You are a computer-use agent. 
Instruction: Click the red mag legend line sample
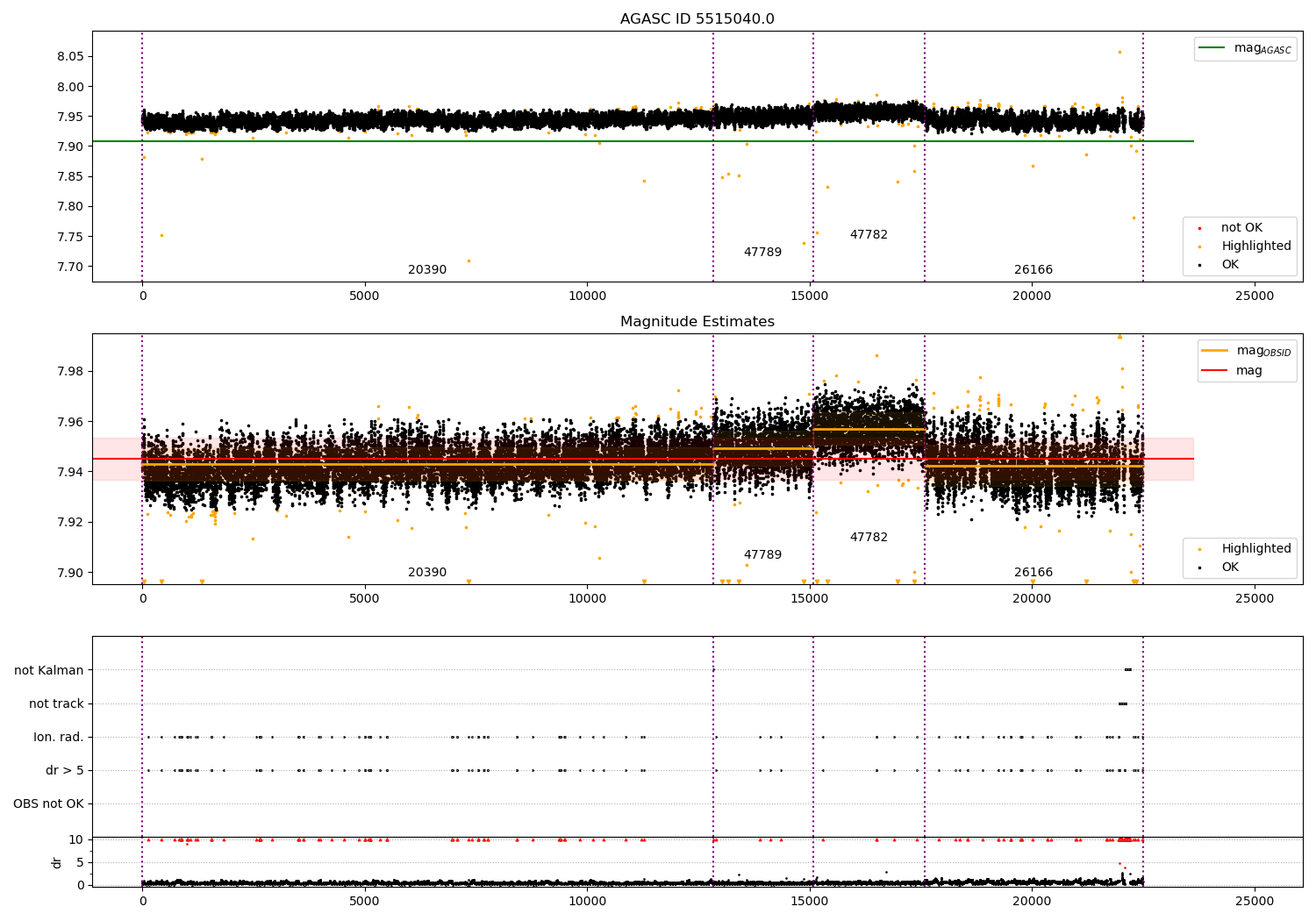coord(1215,371)
